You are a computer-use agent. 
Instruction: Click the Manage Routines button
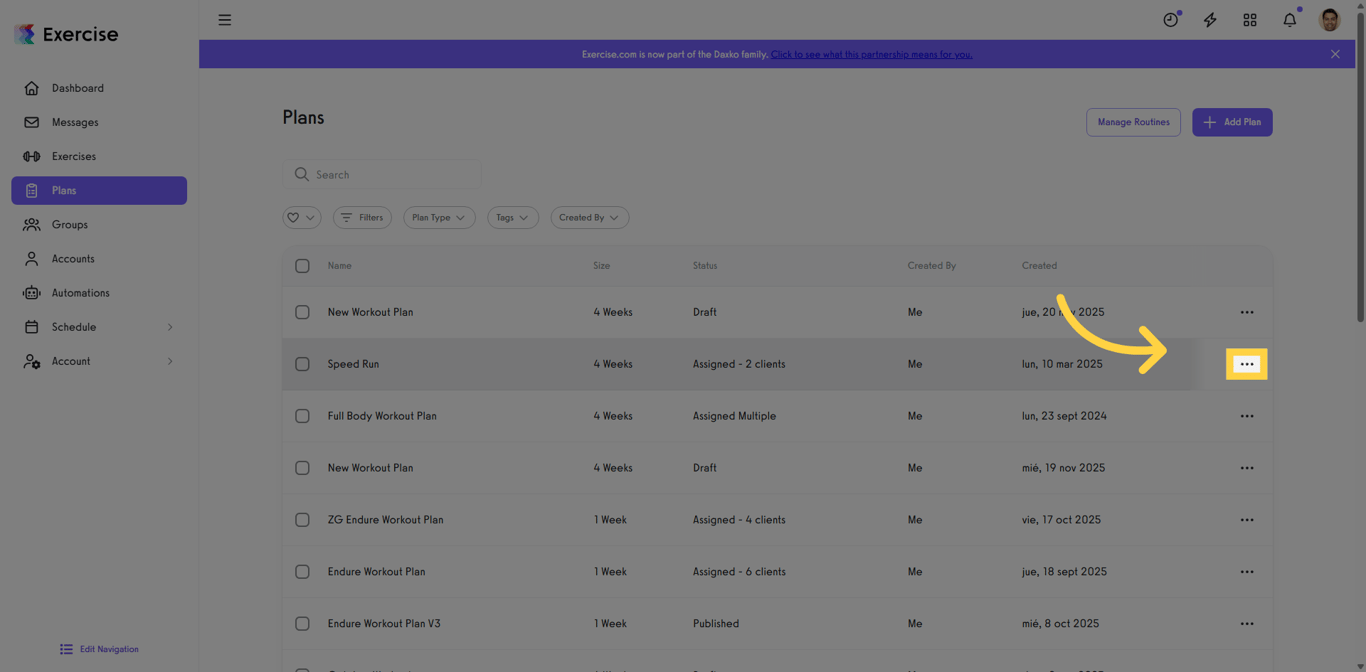[x=1133, y=122]
